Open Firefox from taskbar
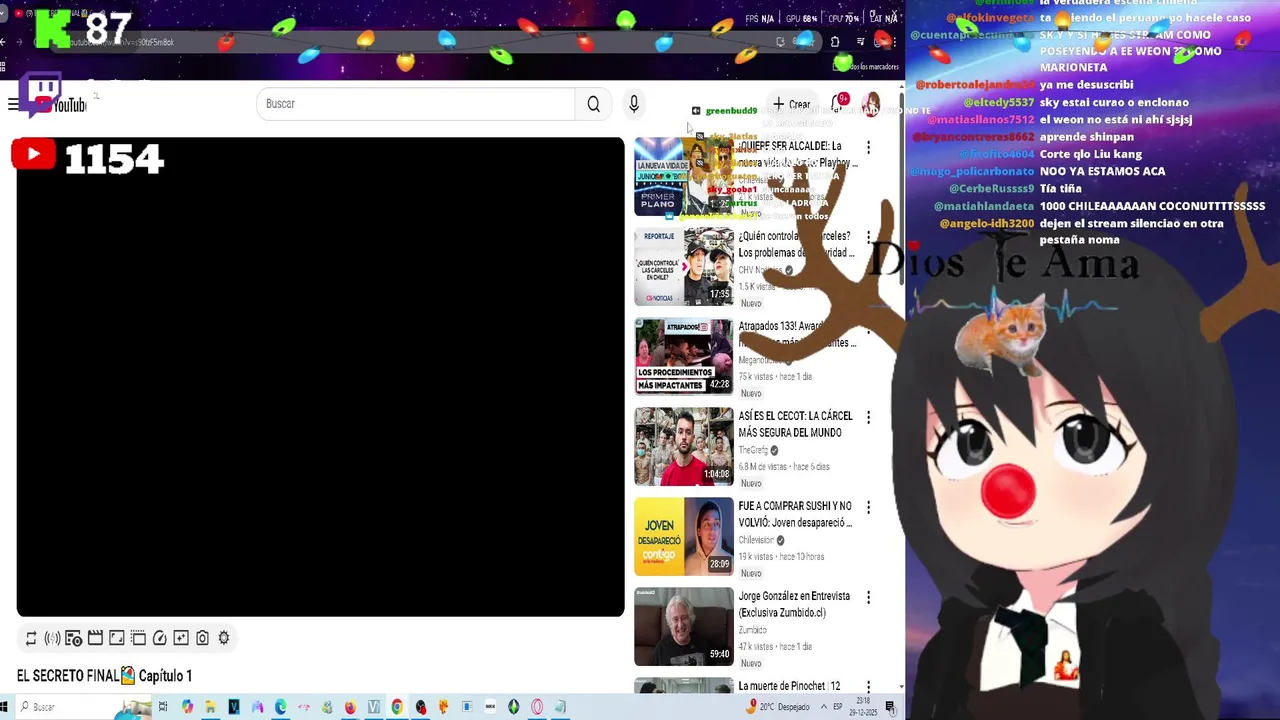This screenshot has width=1280, height=720. tap(350, 707)
